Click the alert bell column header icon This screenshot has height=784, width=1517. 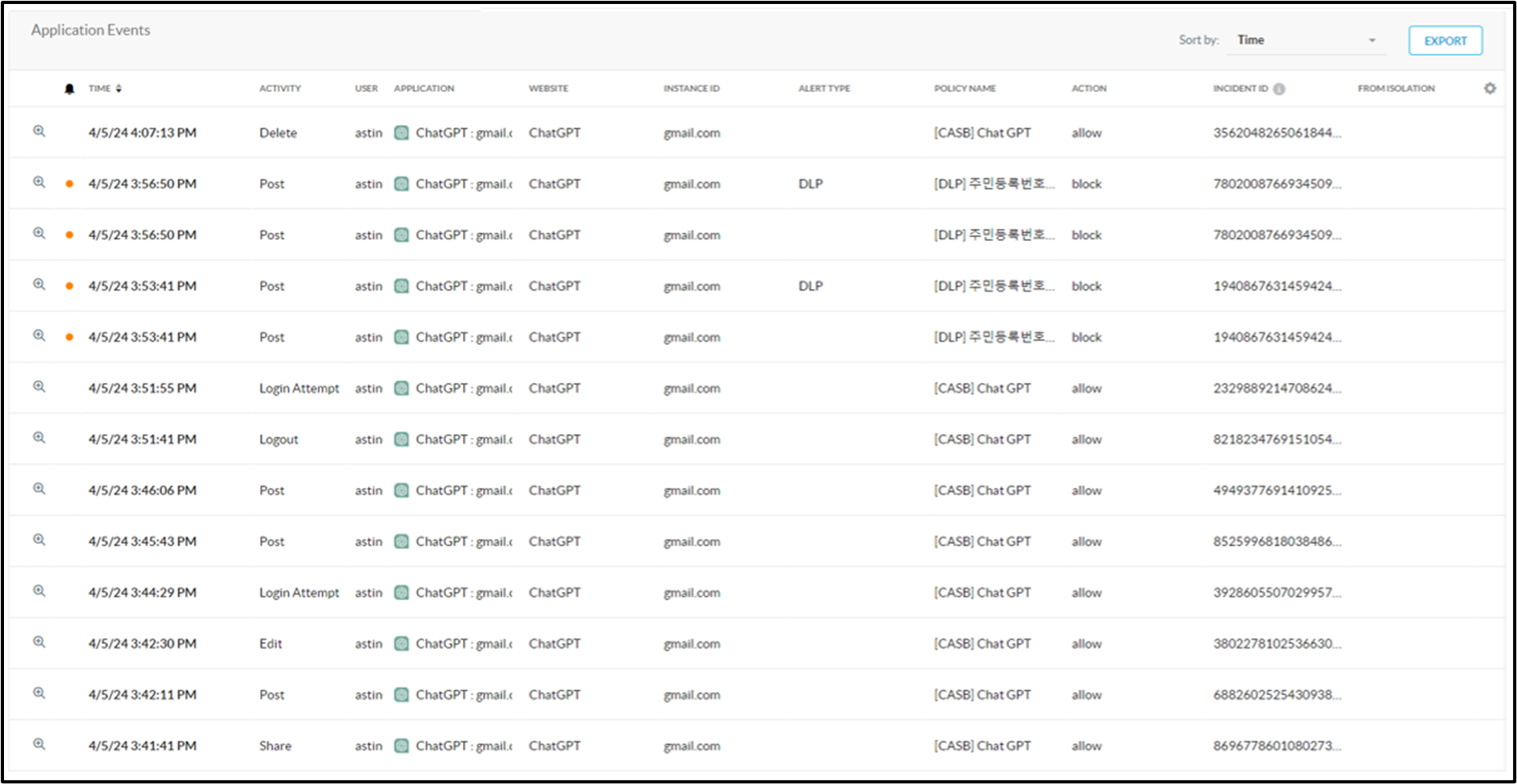pyautogui.click(x=70, y=89)
